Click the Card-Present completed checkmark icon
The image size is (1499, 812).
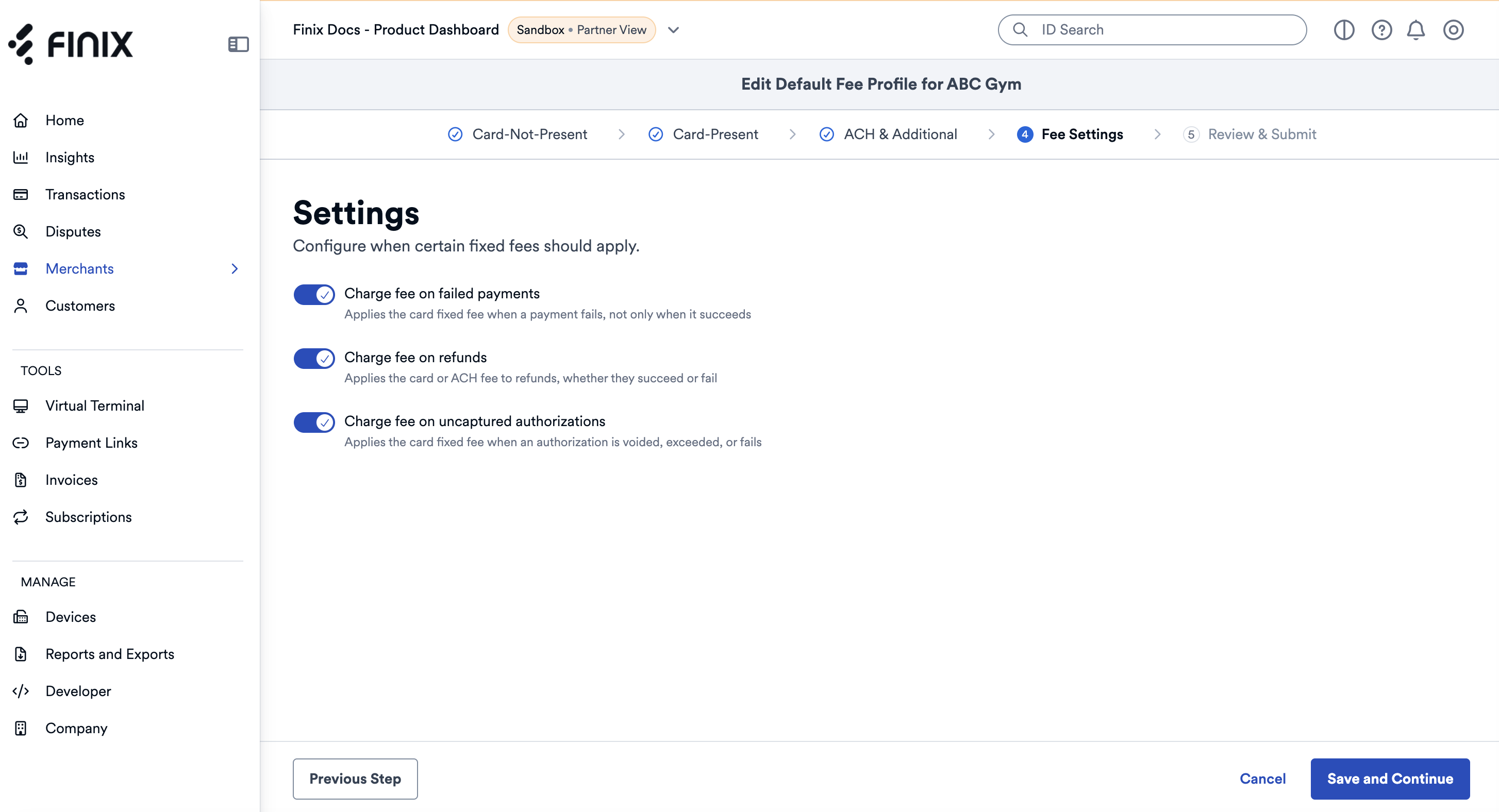656,134
